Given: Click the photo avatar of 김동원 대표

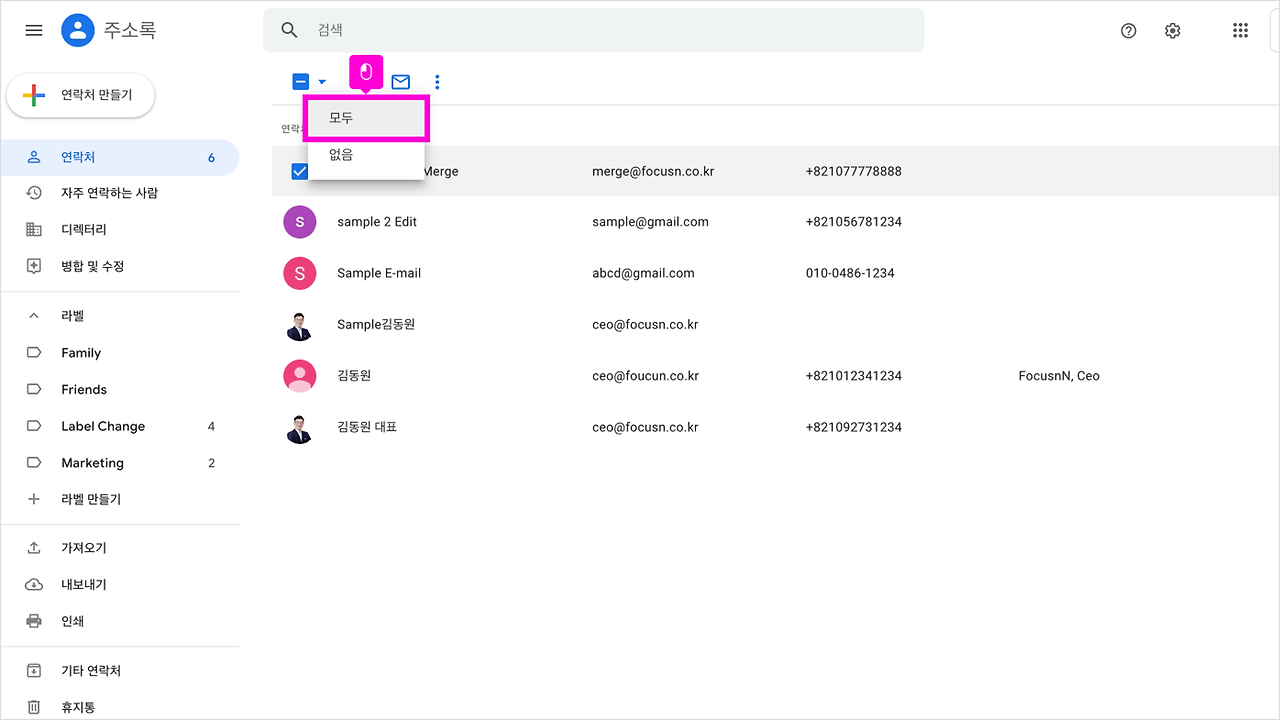Looking at the screenshot, I should 300,427.
